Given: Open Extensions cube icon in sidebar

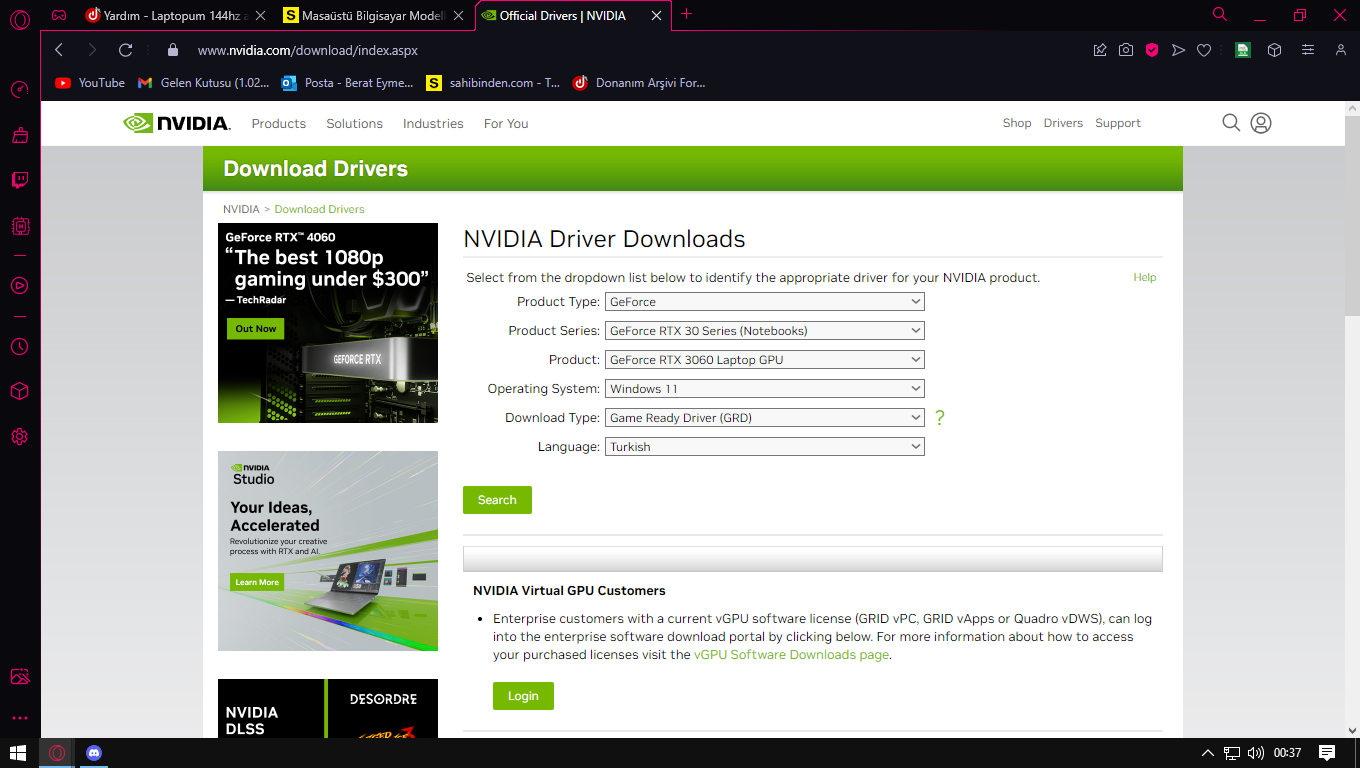Looking at the screenshot, I should click(x=19, y=391).
